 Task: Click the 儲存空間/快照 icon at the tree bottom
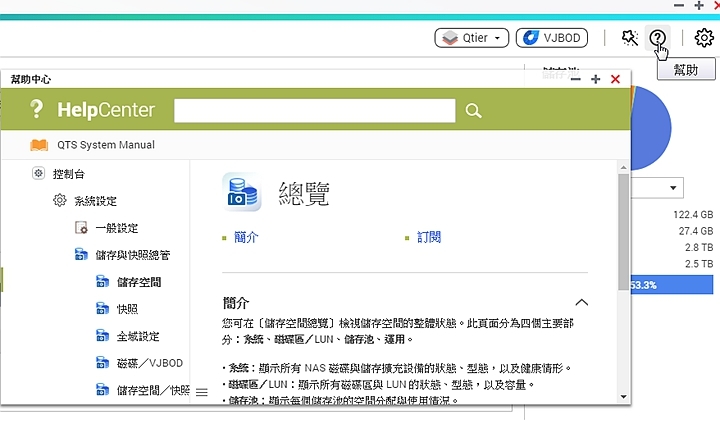point(102,390)
